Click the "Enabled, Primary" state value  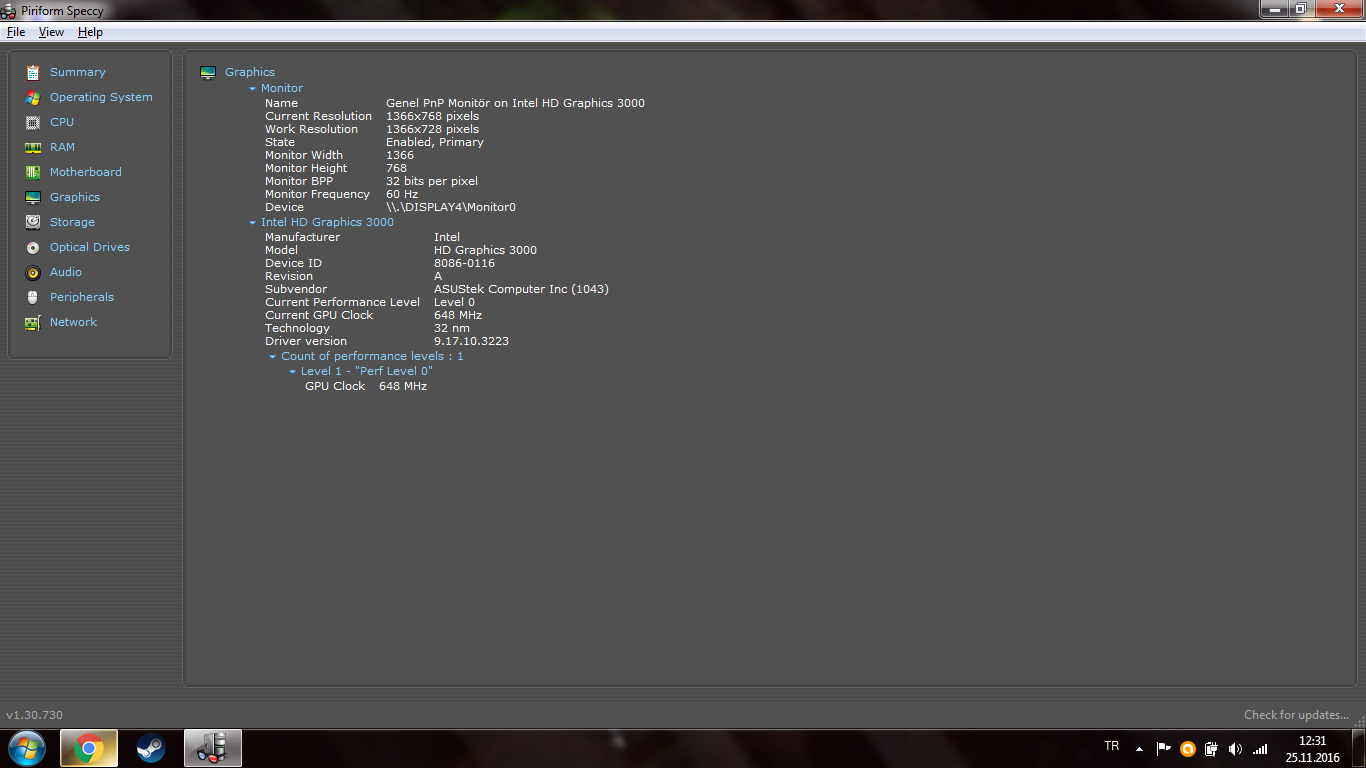(x=435, y=142)
